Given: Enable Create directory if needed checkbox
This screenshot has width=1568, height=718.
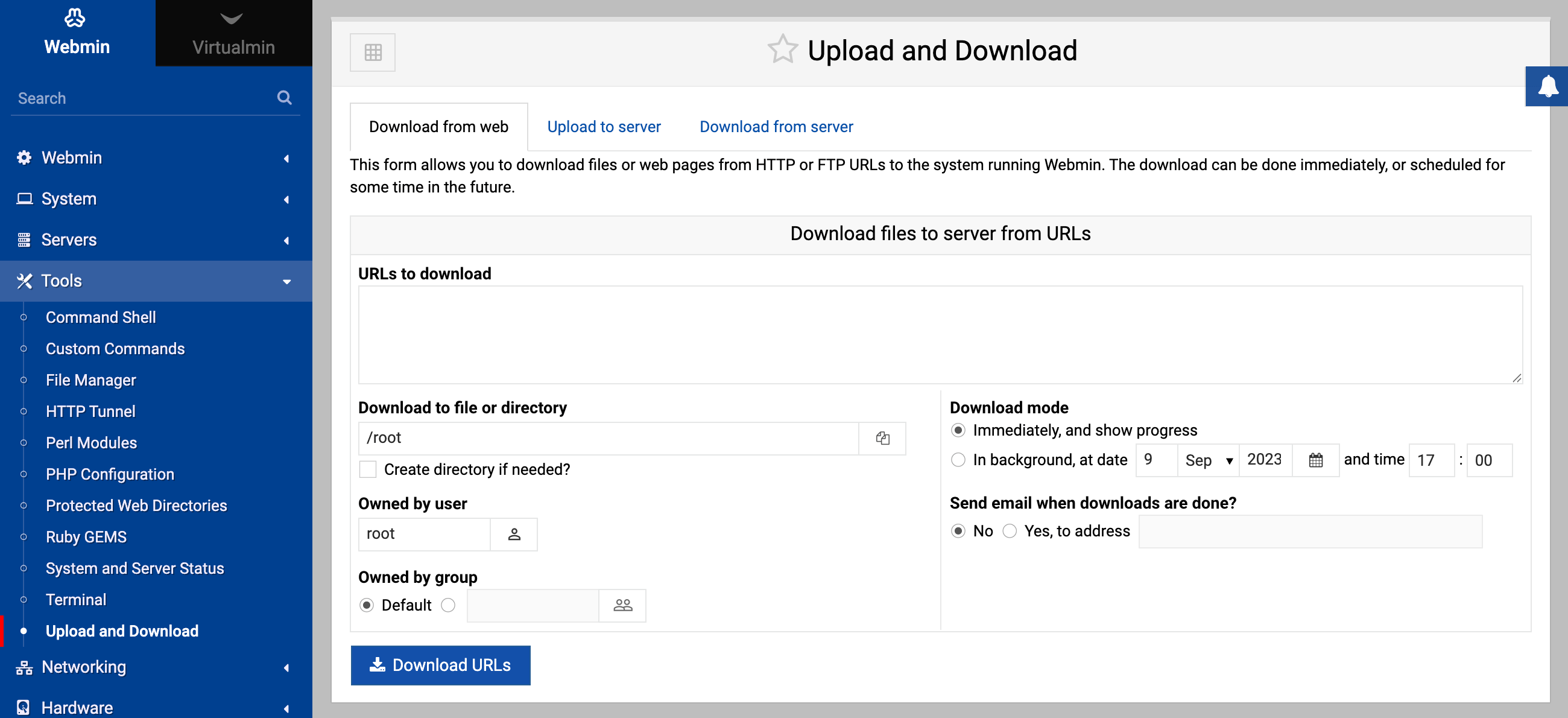Looking at the screenshot, I should click(x=368, y=469).
